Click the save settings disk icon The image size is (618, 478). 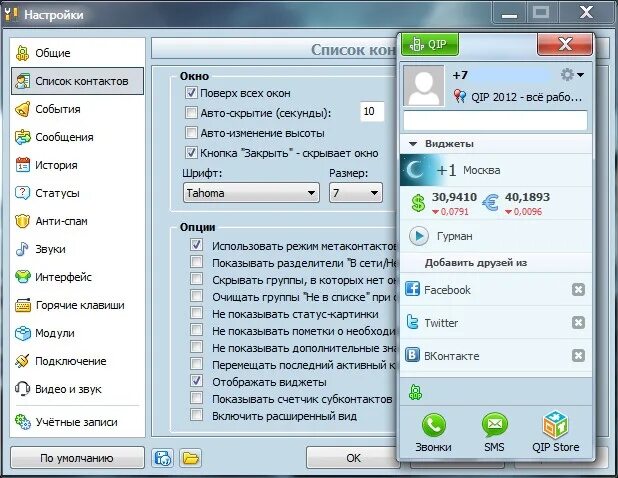[162, 458]
